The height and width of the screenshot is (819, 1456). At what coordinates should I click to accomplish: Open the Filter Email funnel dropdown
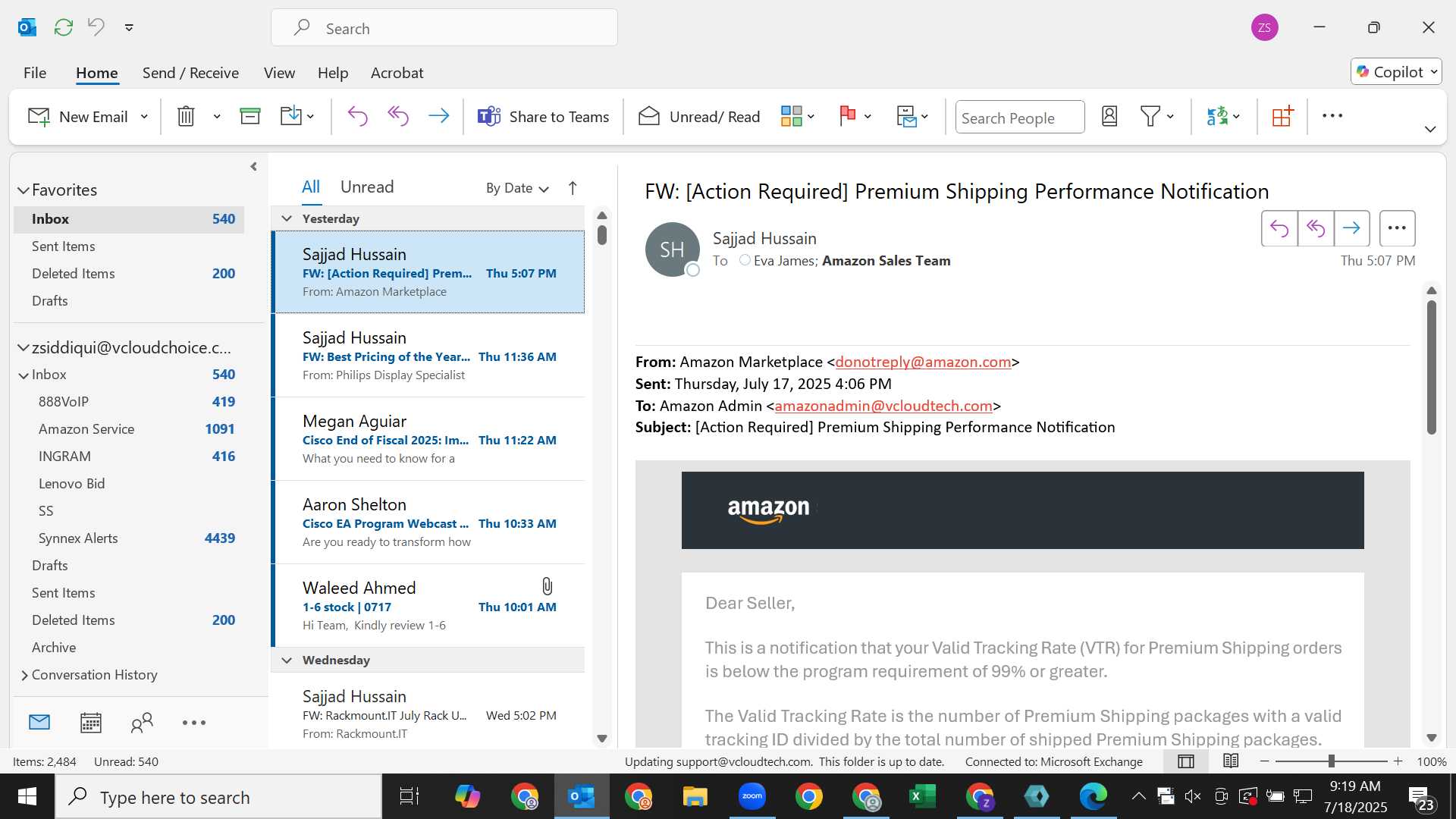[1157, 116]
